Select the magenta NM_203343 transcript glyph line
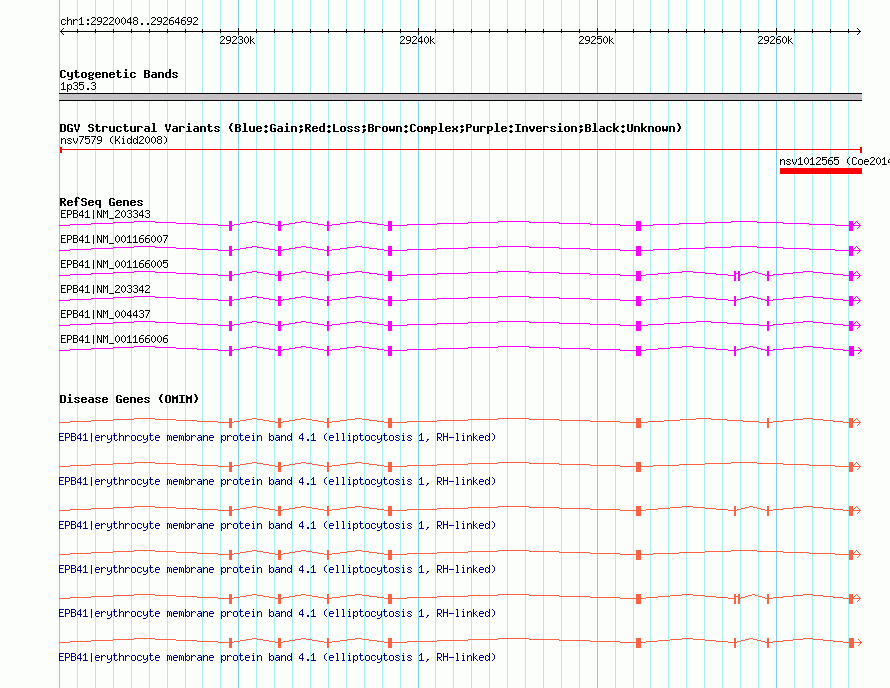Image resolution: width=890 pixels, height=688 pixels. (460, 225)
